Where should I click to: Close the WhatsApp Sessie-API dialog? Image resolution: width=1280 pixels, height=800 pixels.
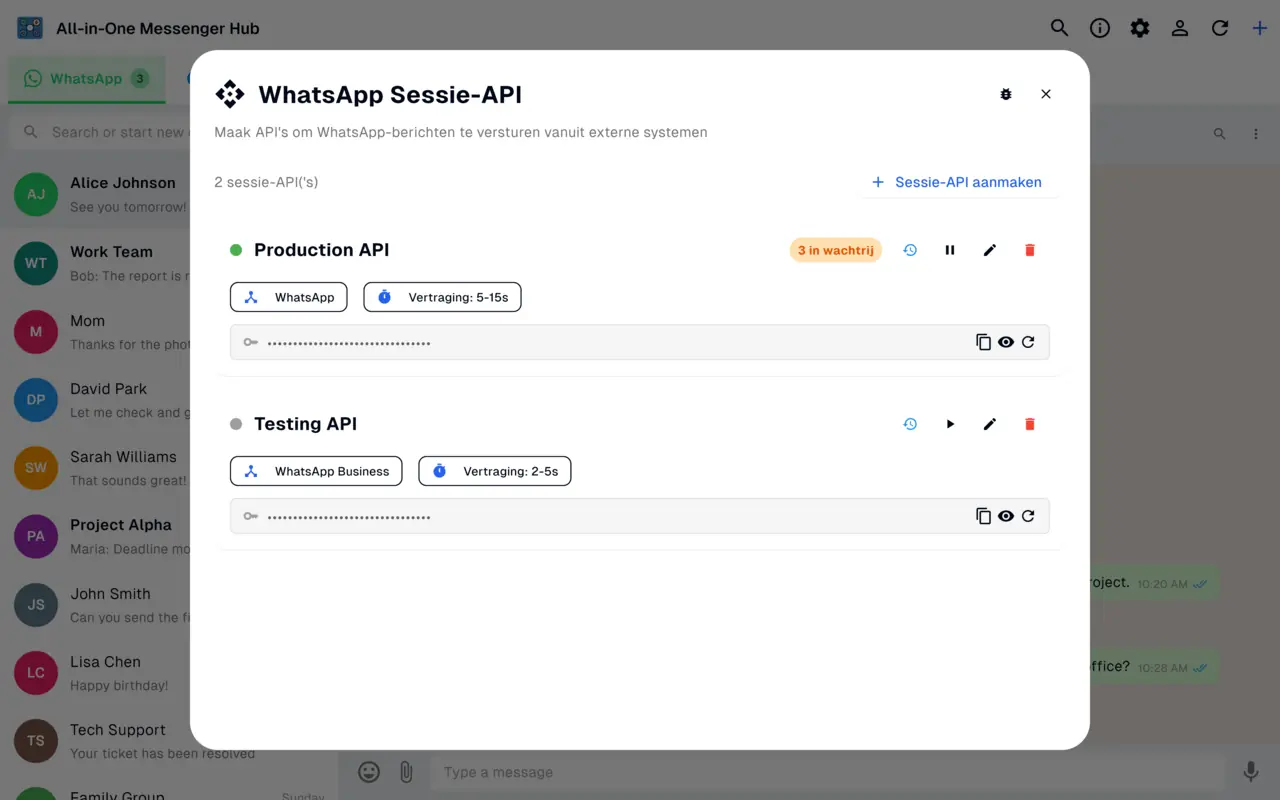[x=1046, y=94]
